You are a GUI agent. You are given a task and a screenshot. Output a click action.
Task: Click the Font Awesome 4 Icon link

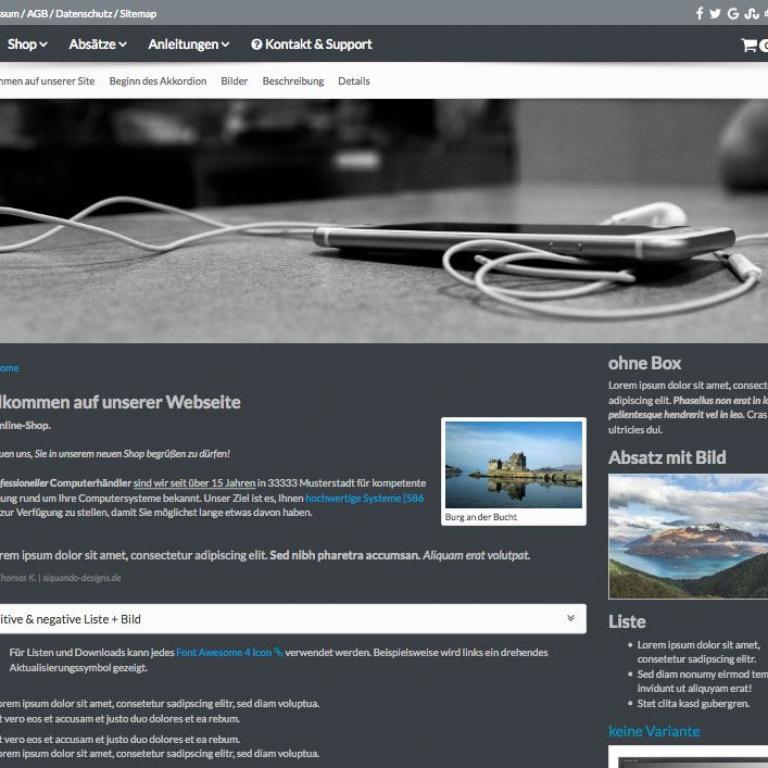(223, 653)
